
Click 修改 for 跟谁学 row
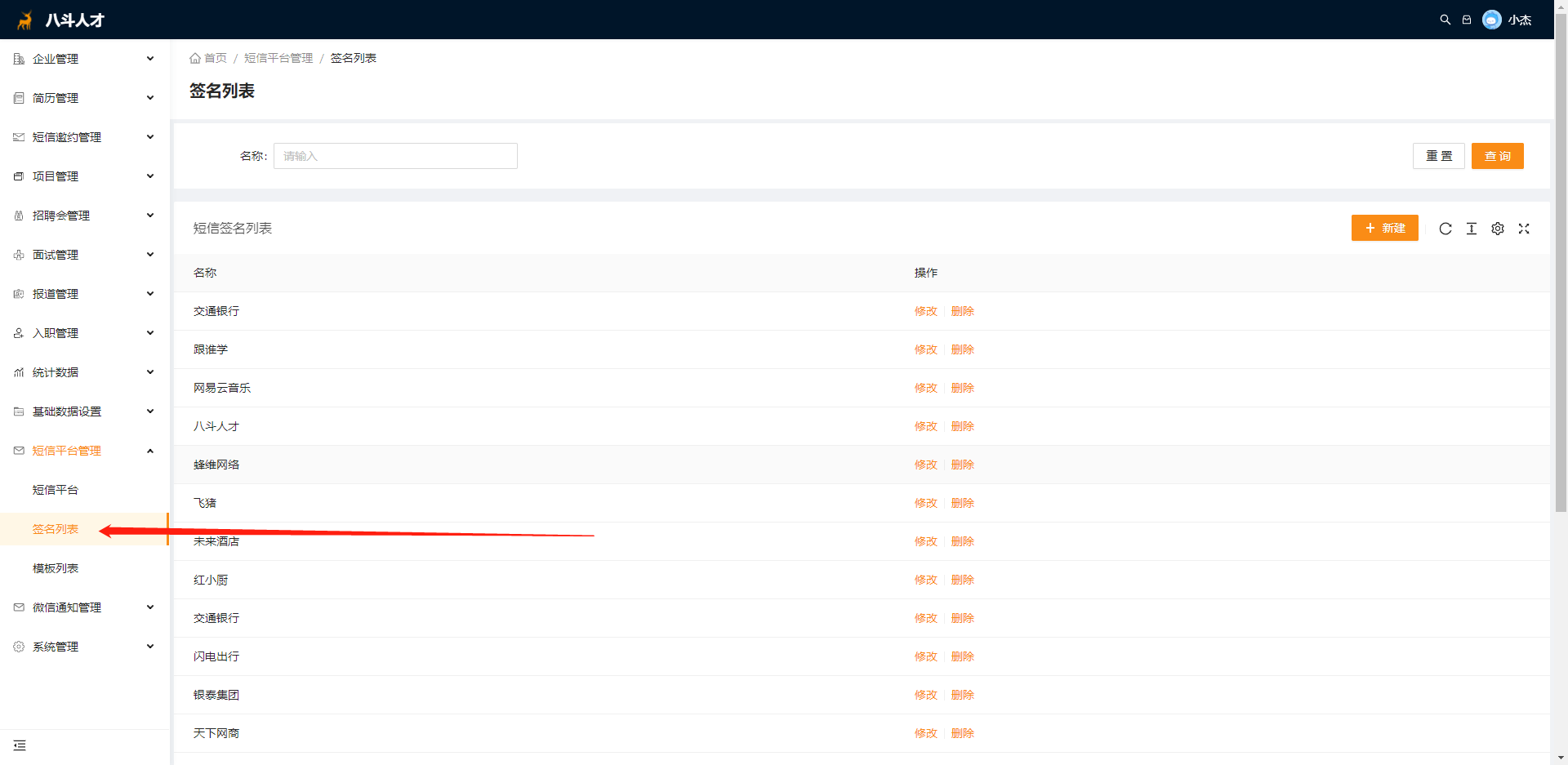926,349
